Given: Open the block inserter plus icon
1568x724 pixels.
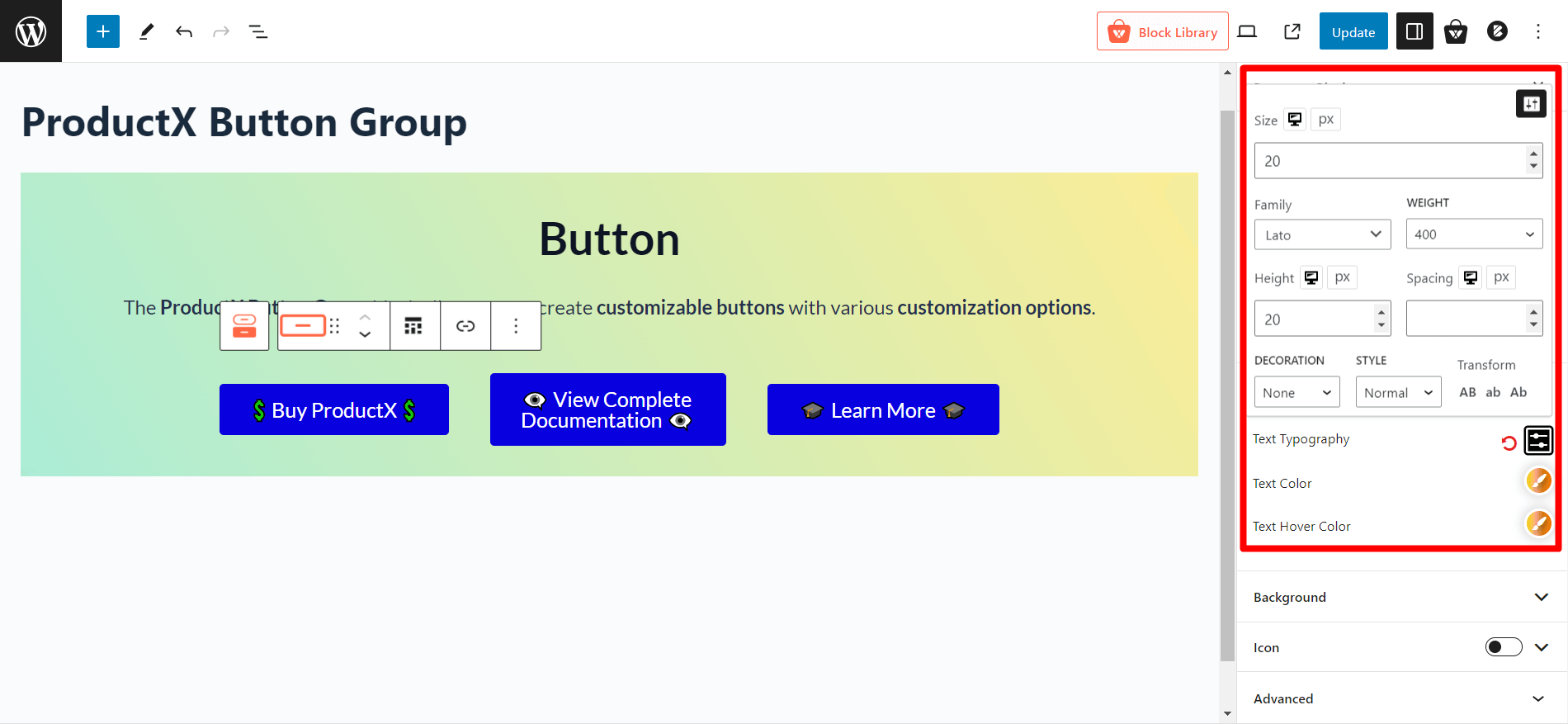Looking at the screenshot, I should tap(102, 31).
